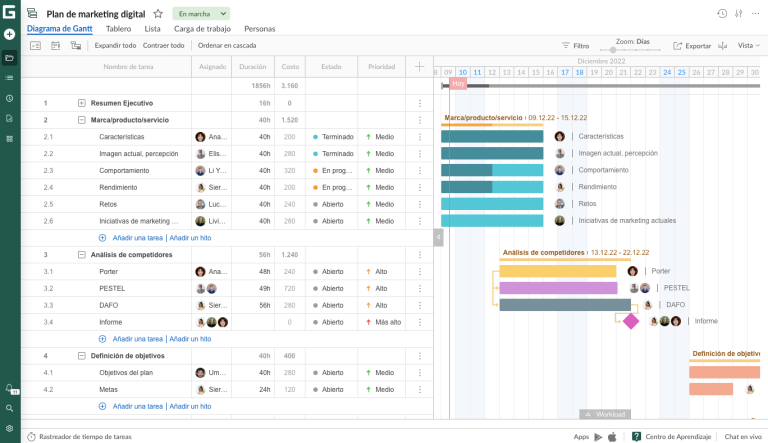The height and width of the screenshot is (443, 768).
Task: Open the projects folder icon in sidebar
Action: click(9, 58)
